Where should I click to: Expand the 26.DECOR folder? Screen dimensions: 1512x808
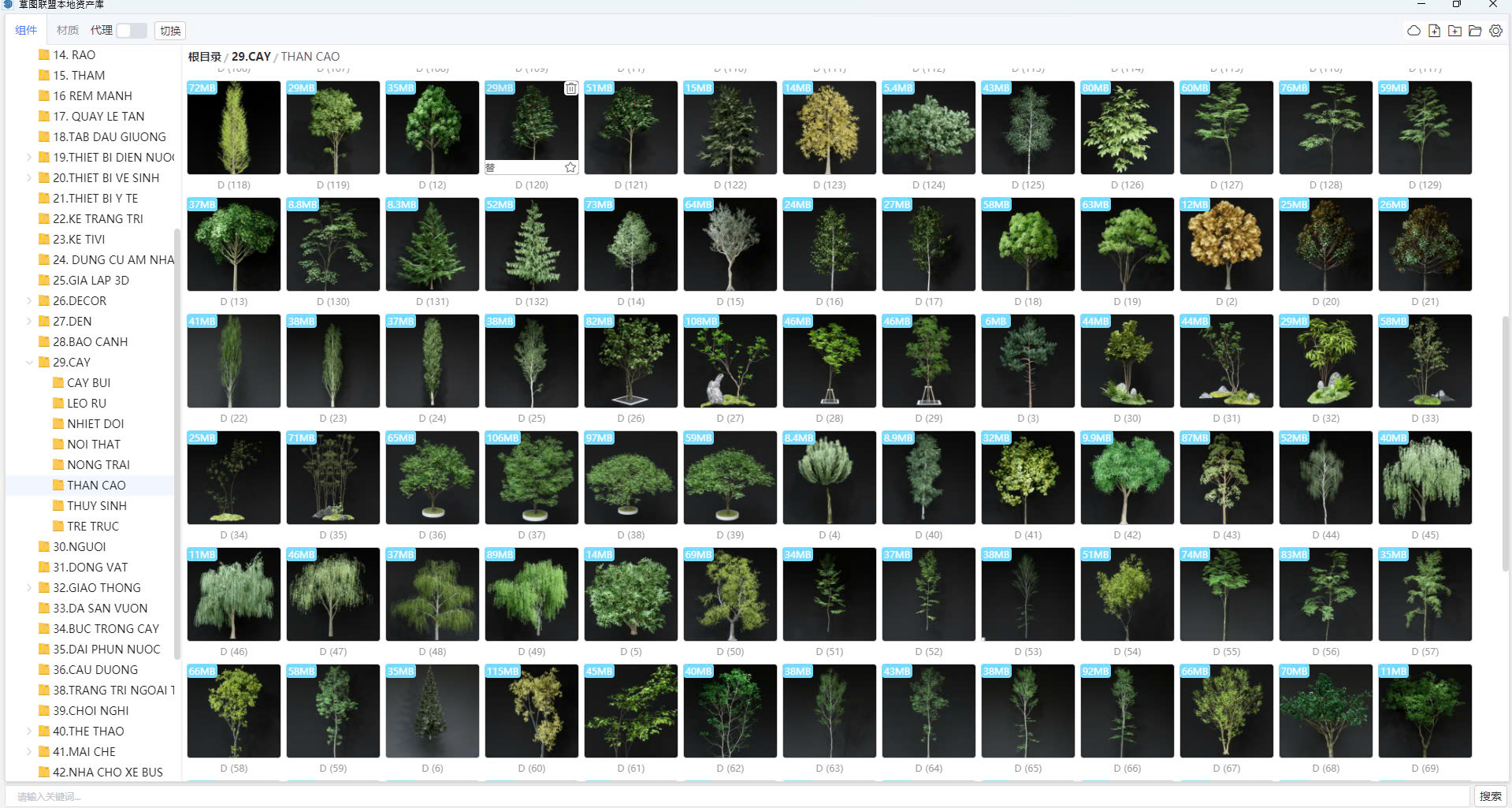[x=30, y=301]
